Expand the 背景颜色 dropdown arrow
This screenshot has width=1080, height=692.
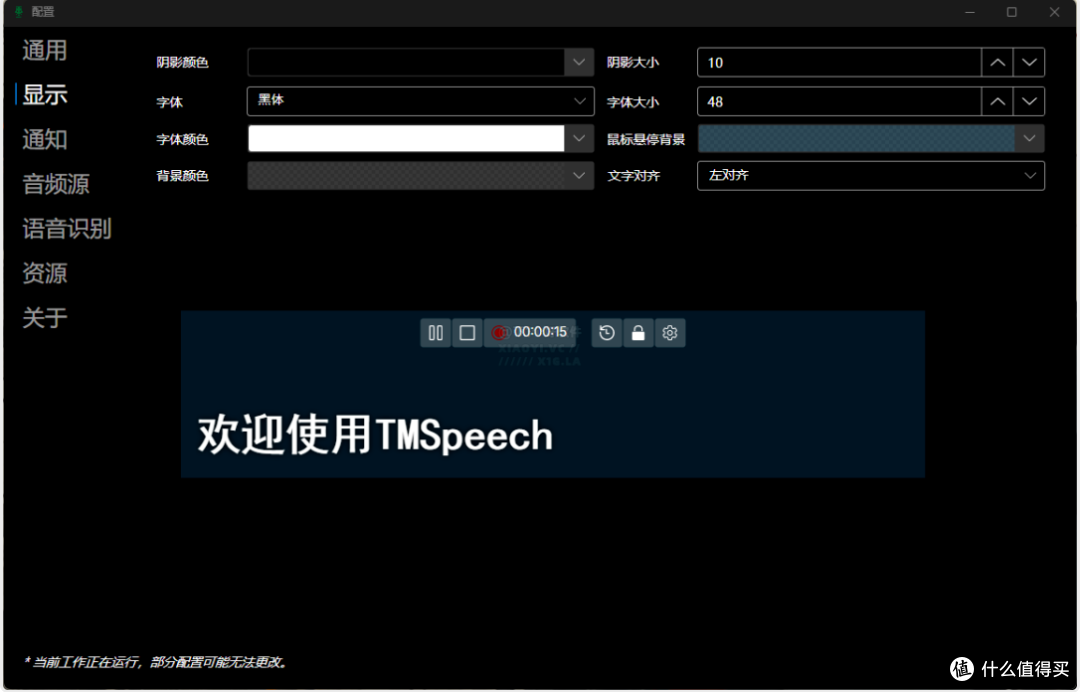579,176
